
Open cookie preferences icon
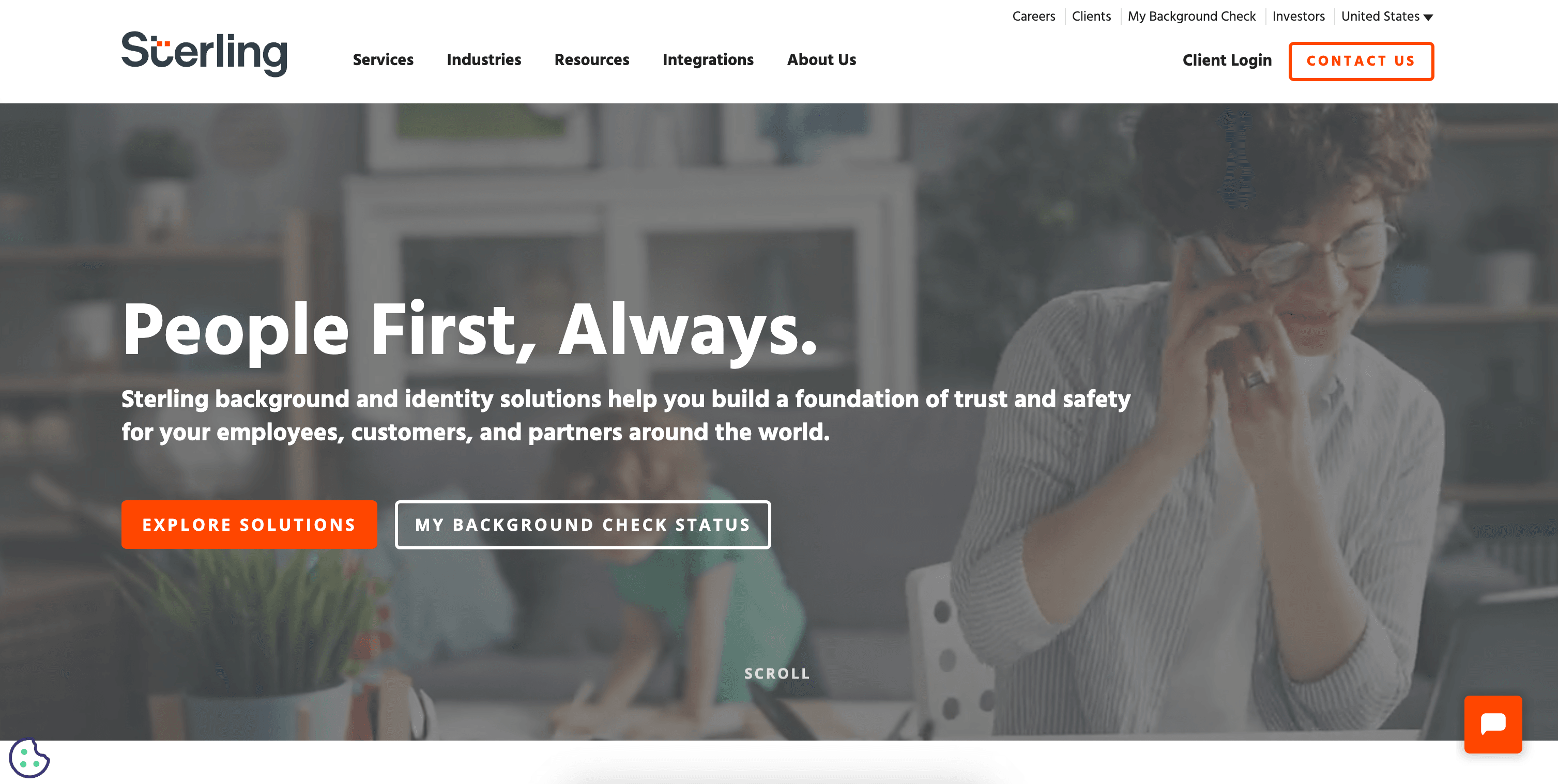click(29, 758)
